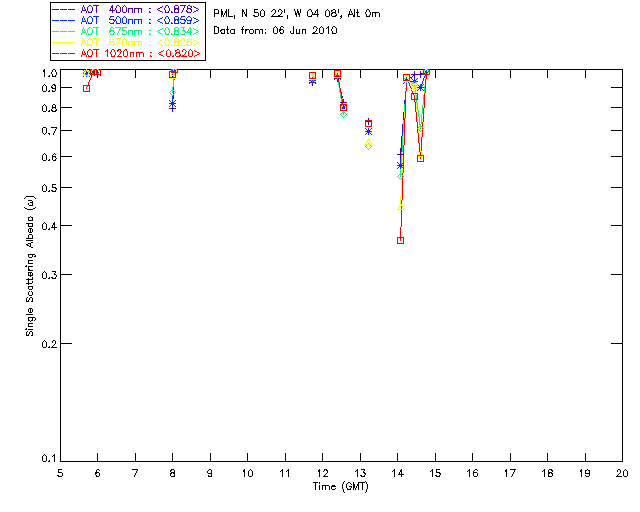This screenshot has height=512, width=640.
Task: Click the y-axis tick label '0.1'
Action: tap(49, 459)
